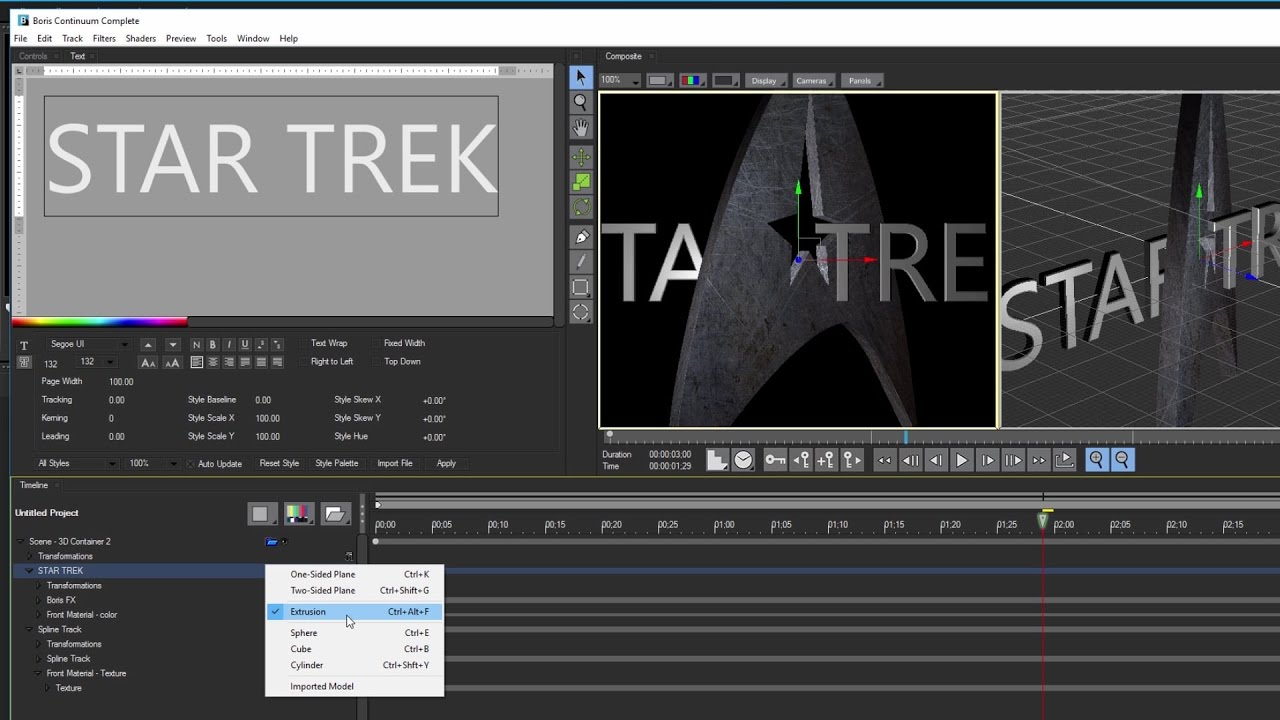Click the Tracking value field
Screen dimensions: 1280x720
[x=117, y=400]
